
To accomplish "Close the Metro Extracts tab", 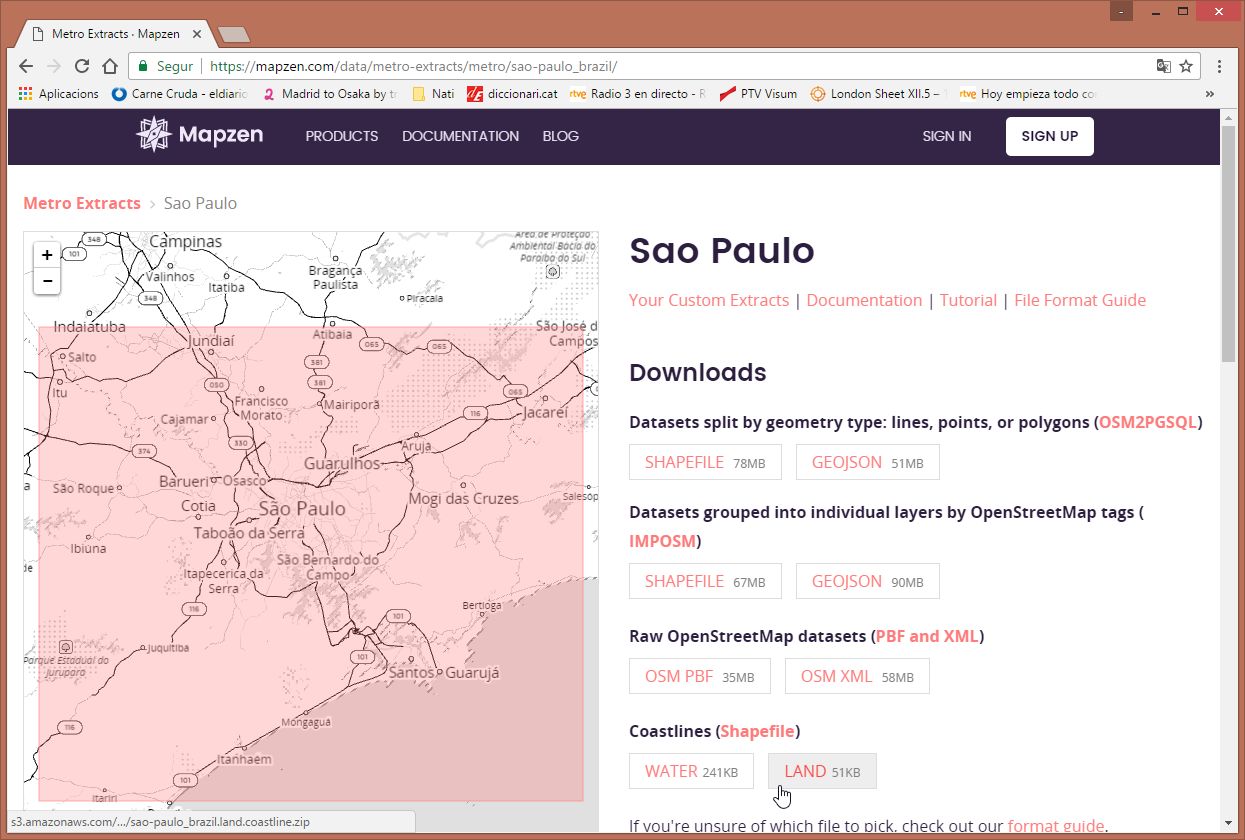I will coord(197,34).
